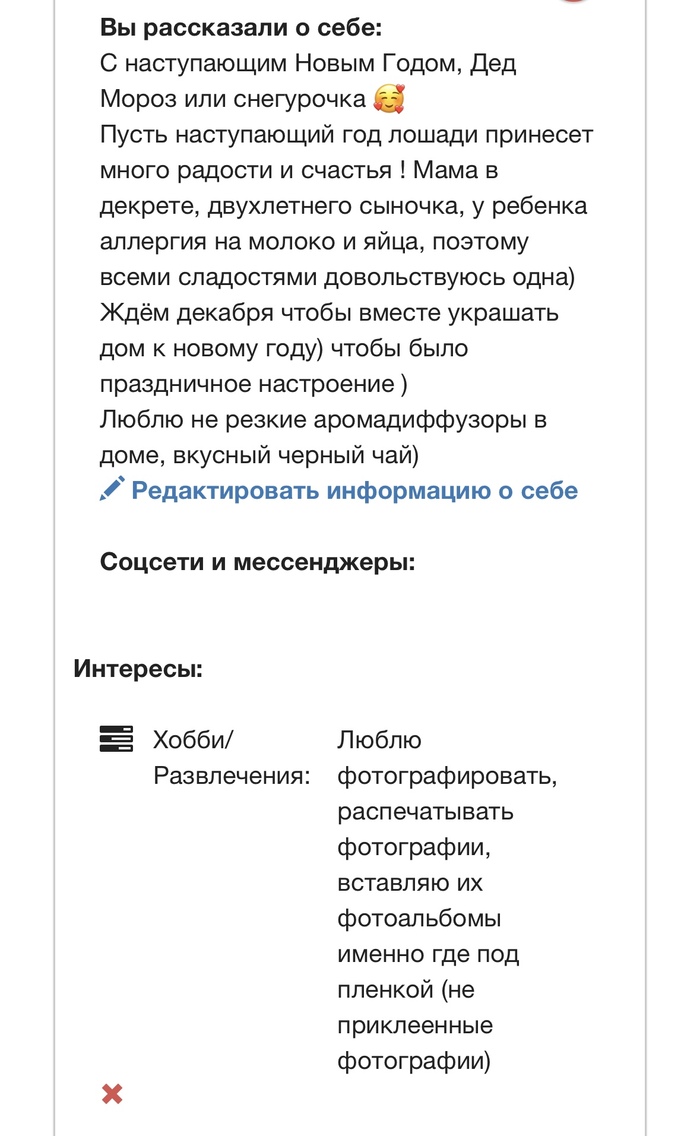Click the line starting "С наступающим Новым Годом"
This screenshot has height=1136, width=700.
click(x=322, y=63)
